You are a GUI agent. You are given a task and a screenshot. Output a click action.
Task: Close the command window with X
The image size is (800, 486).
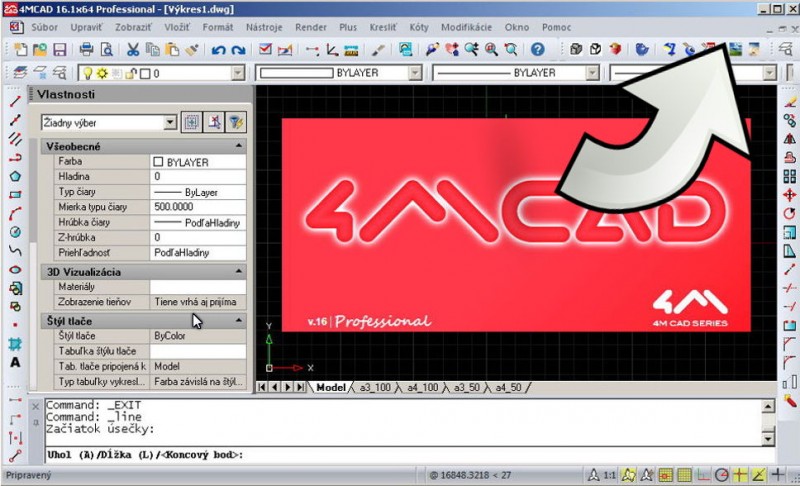(36, 406)
